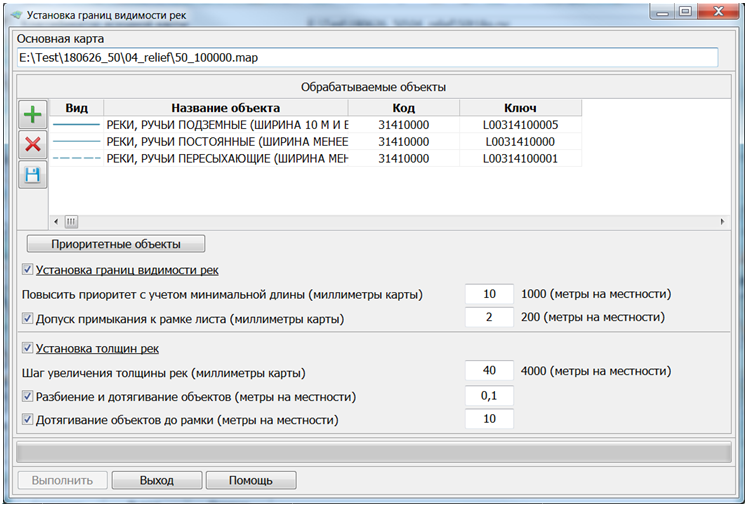Click the red X delete object icon
The image size is (747, 507).
click(32, 144)
